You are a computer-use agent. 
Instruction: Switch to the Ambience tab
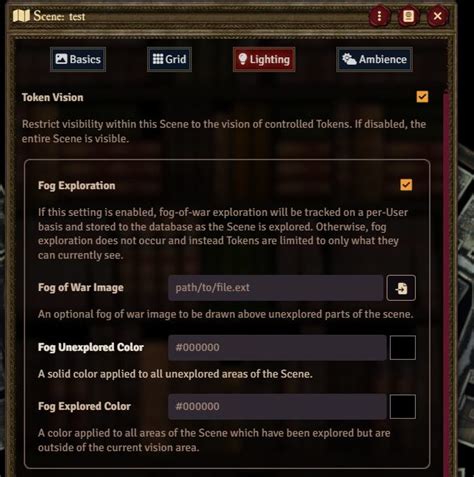[374, 59]
